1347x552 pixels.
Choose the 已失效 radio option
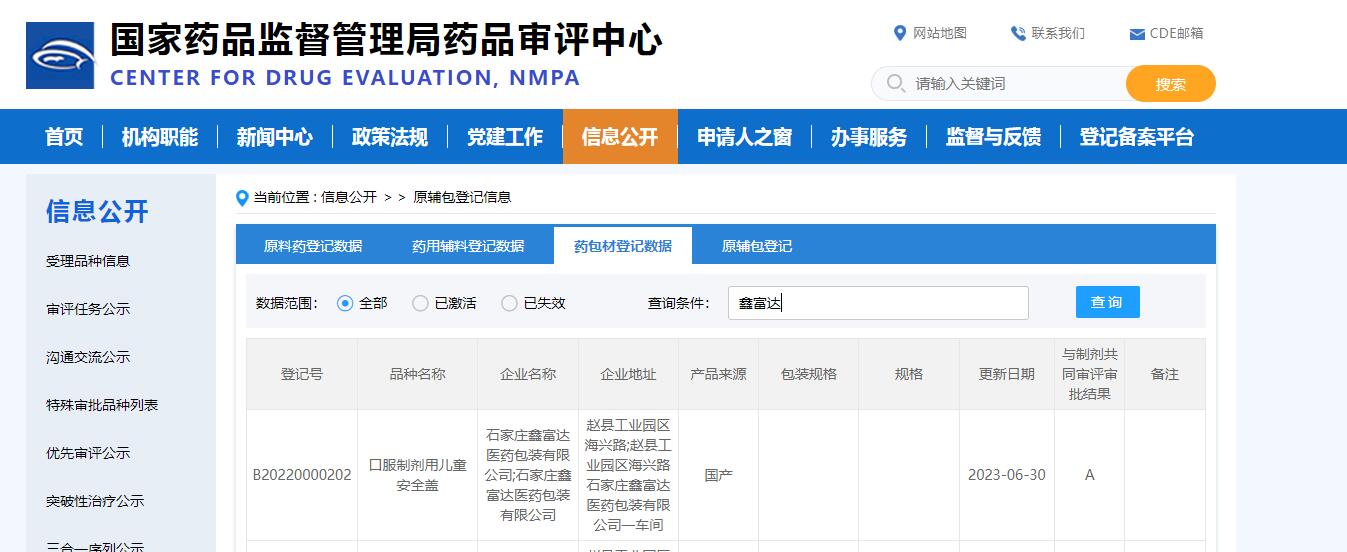coord(509,303)
